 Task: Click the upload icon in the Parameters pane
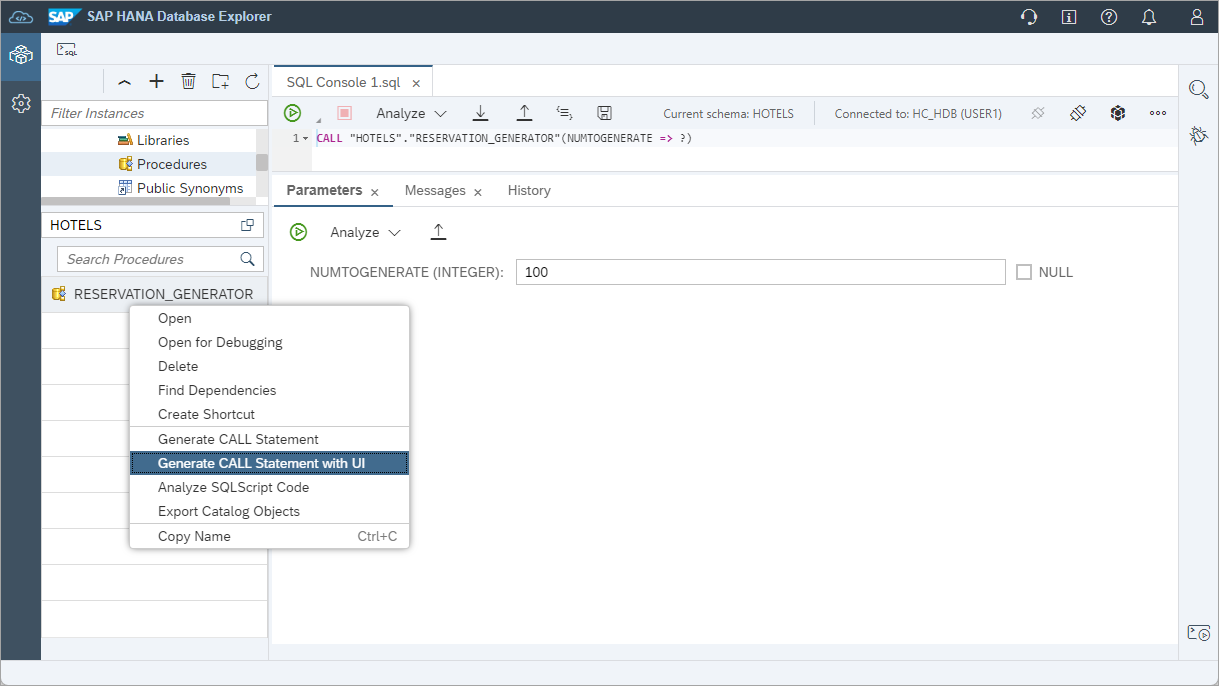[438, 232]
